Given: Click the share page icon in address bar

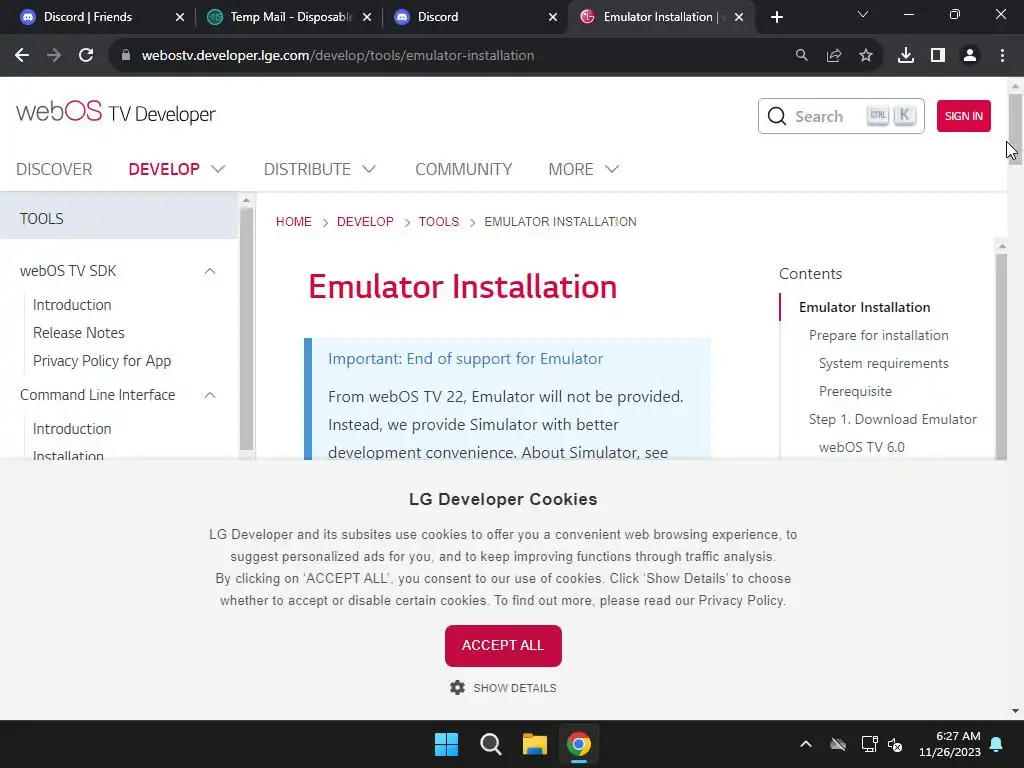Looking at the screenshot, I should coord(834,56).
